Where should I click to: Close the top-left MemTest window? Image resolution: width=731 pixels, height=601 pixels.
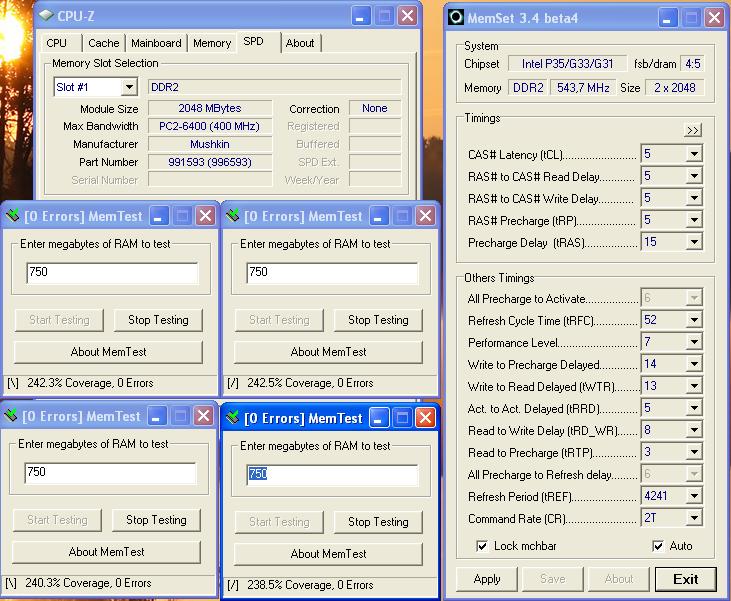click(x=205, y=216)
